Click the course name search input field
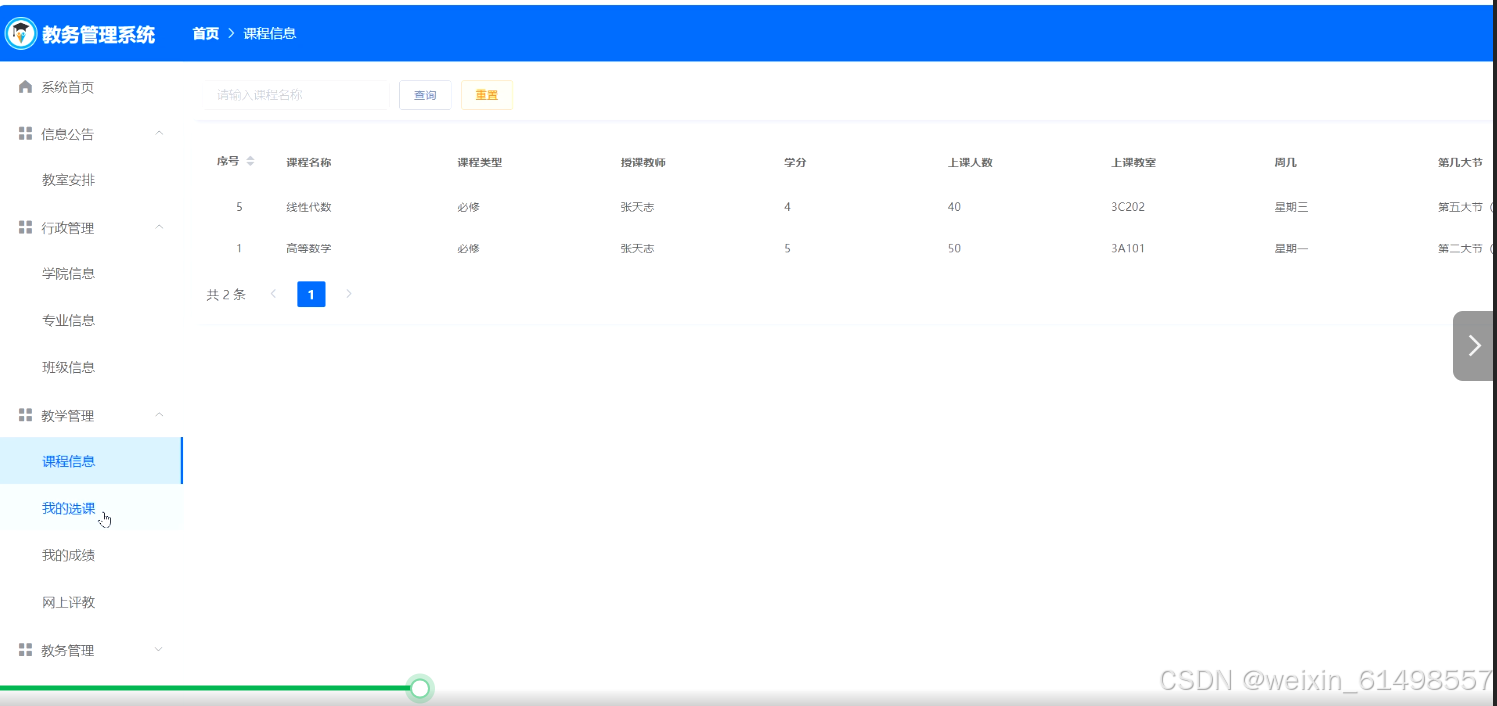1497x706 pixels. [295, 94]
